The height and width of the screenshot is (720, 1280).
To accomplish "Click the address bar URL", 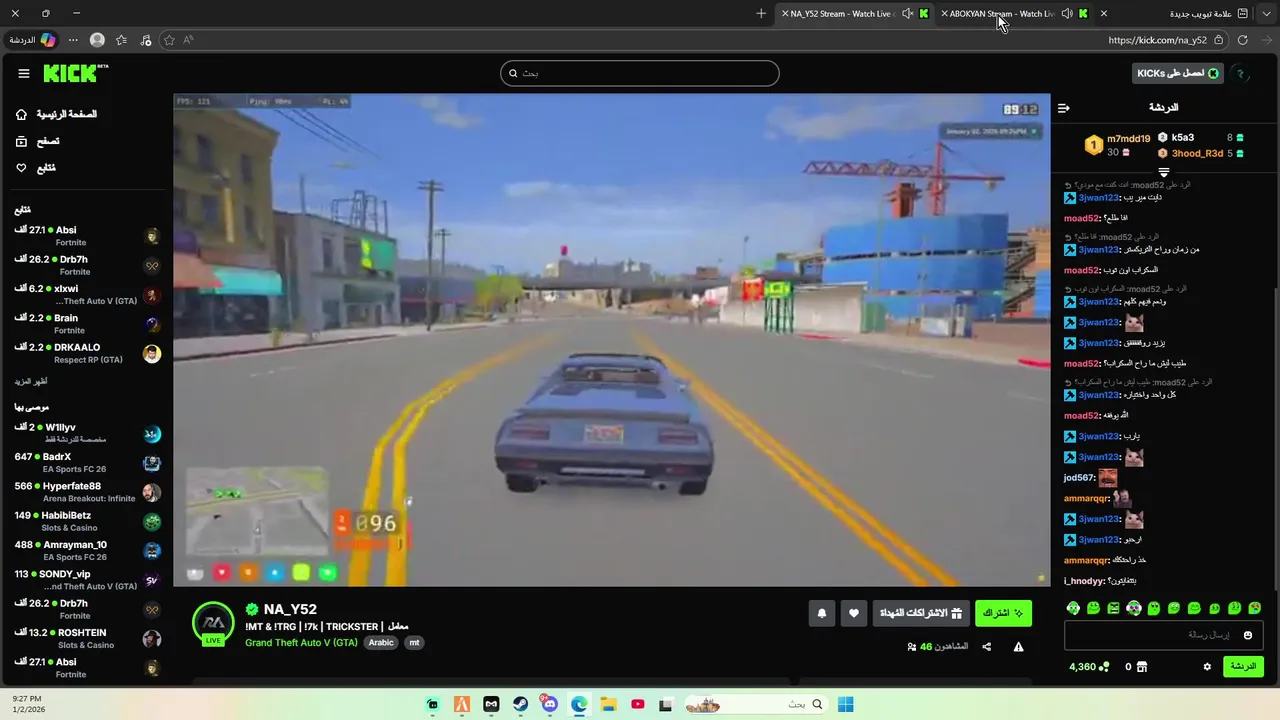I will (1157, 40).
